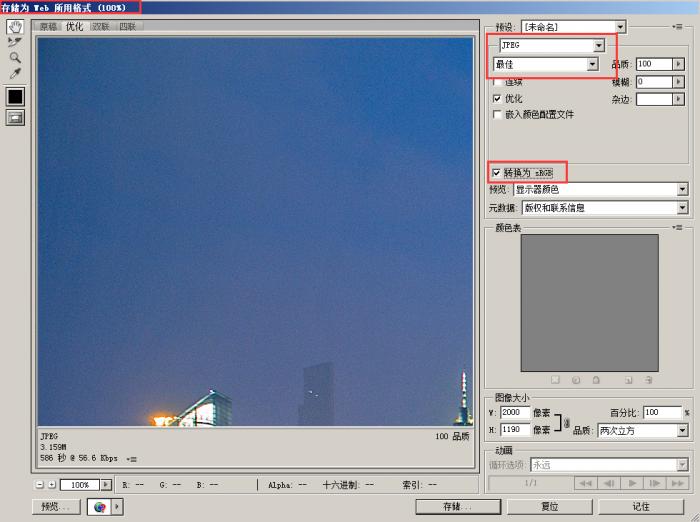The height and width of the screenshot is (522, 700).
Task: Click the 百分比 percent field
Action: click(662, 412)
